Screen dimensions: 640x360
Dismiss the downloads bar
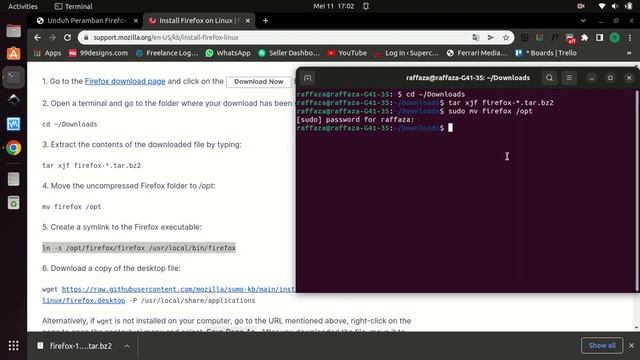tap(631, 345)
